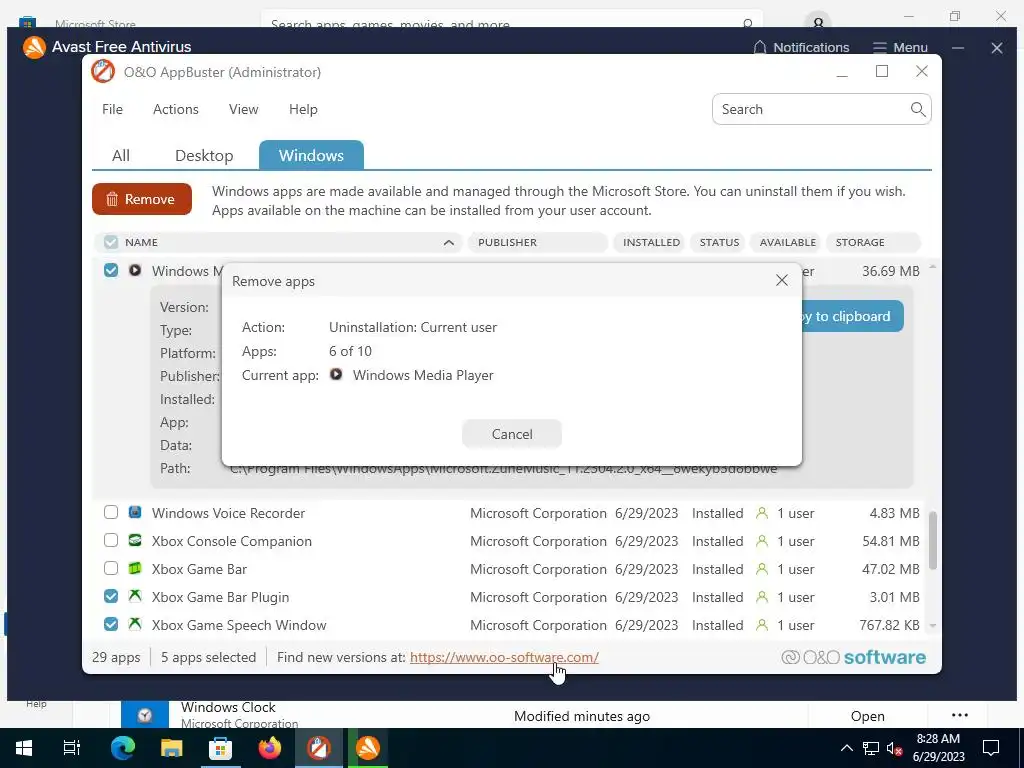Open the Actions menu

[176, 109]
